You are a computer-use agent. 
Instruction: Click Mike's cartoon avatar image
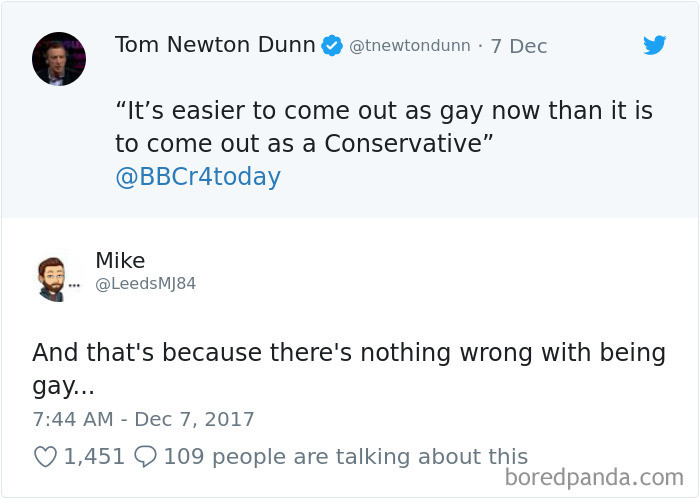pyautogui.click(x=51, y=277)
